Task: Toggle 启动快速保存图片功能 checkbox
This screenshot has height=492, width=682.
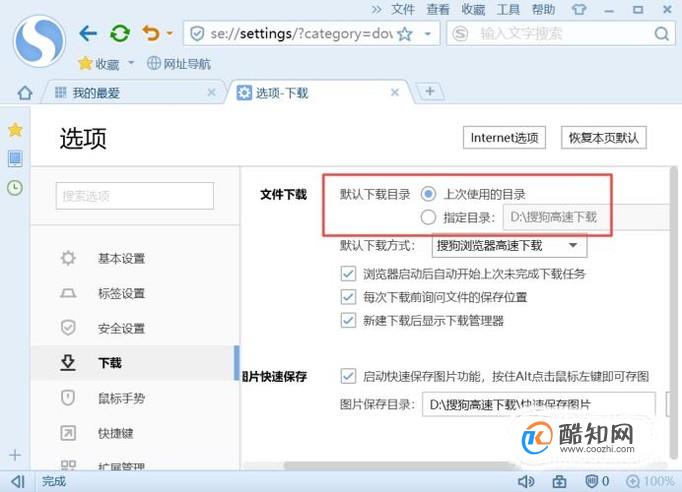Action: coord(348,376)
